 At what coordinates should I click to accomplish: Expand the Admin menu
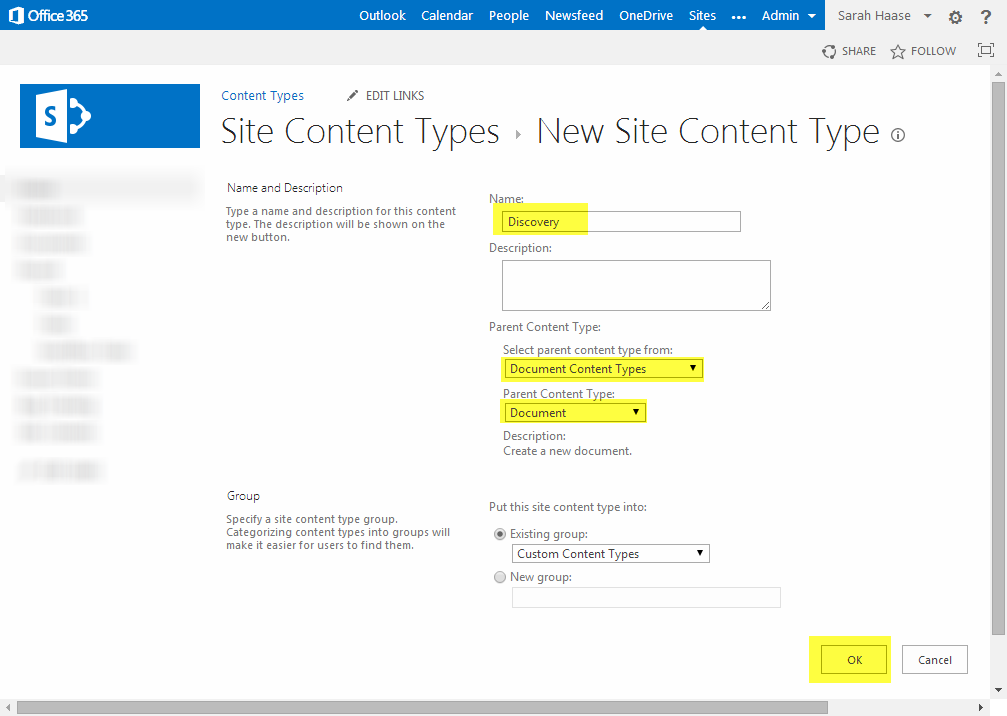pyautogui.click(x=789, y=16)
